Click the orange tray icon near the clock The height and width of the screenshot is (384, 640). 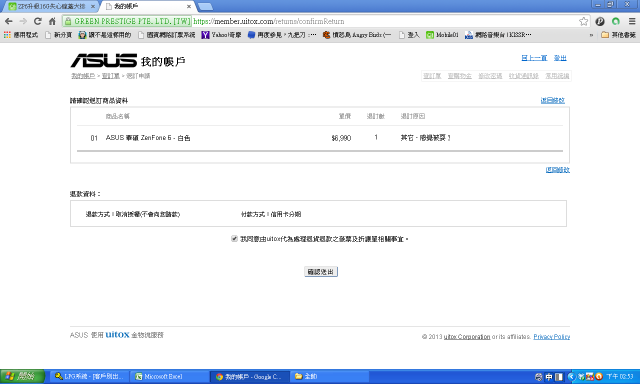click(x=599, y=376)
